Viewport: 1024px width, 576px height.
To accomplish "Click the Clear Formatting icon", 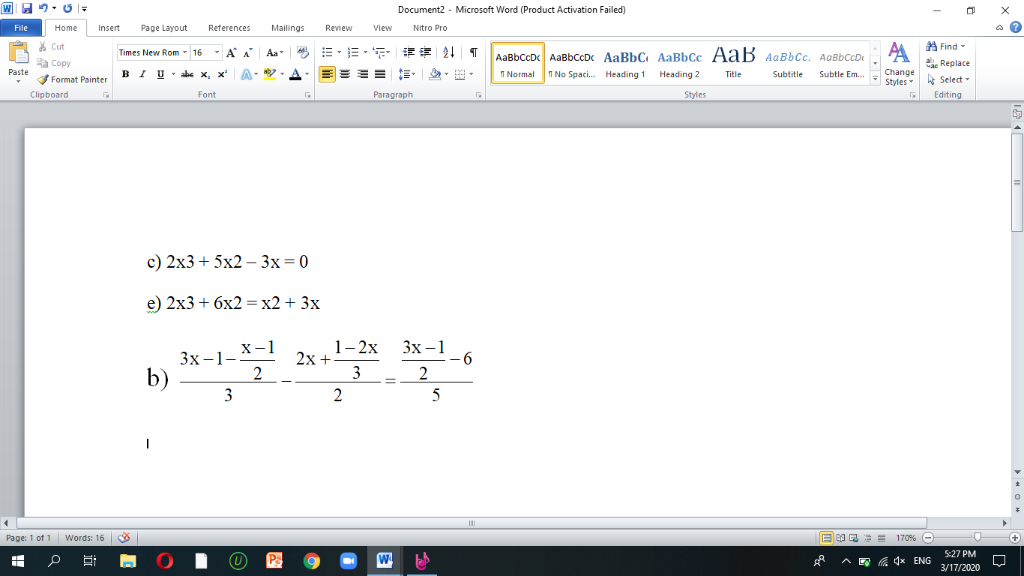I will pyautogui.click(x=302, y=52).
